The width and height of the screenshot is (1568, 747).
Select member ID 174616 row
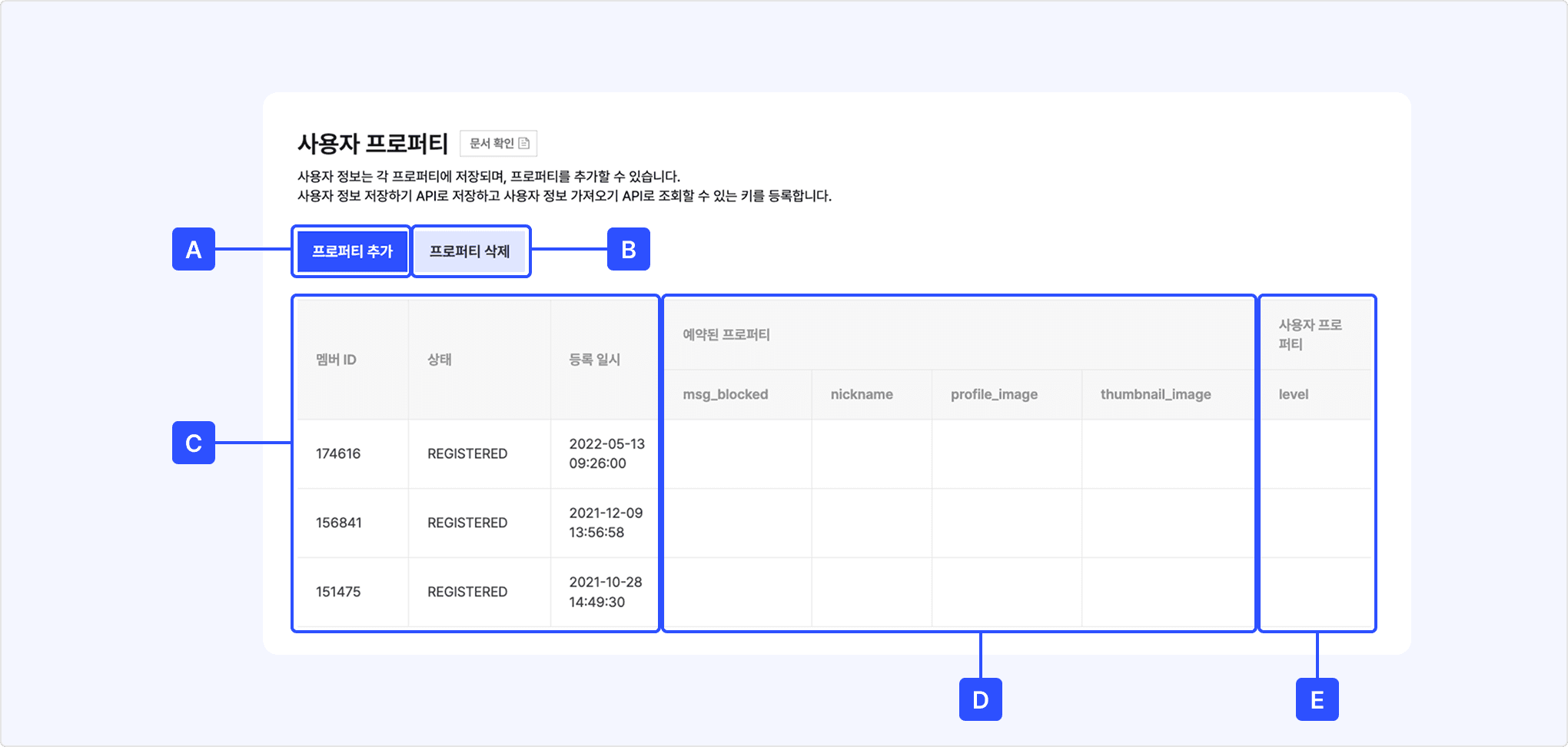[x=338, y=453]
